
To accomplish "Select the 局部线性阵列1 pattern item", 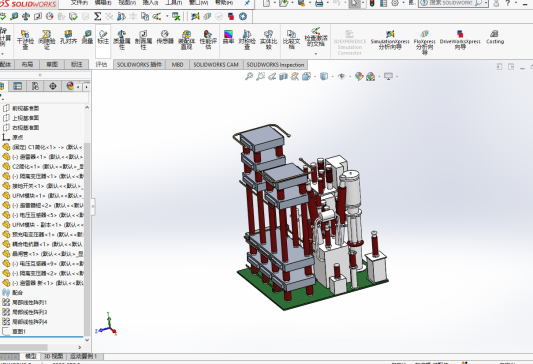I will click(24, 302).
